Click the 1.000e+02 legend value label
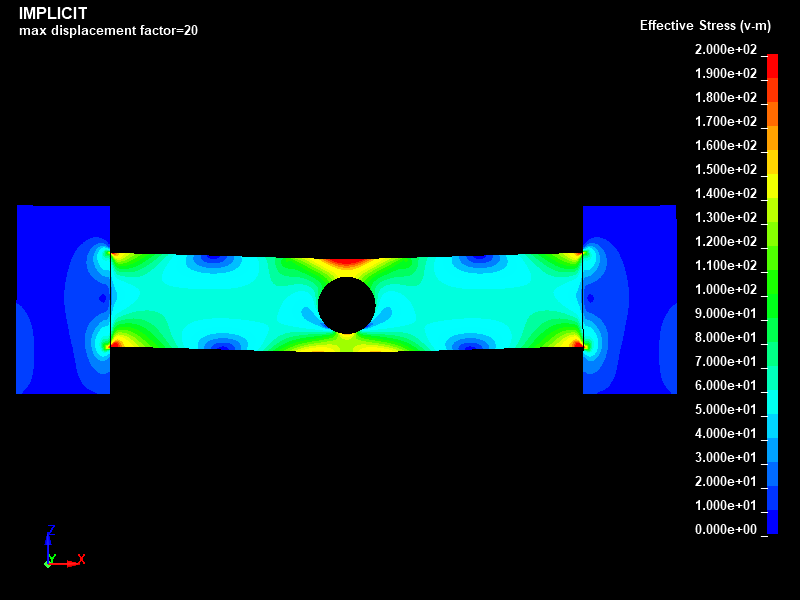The width and height of the screenshot is (800, 600). [726, 289]
